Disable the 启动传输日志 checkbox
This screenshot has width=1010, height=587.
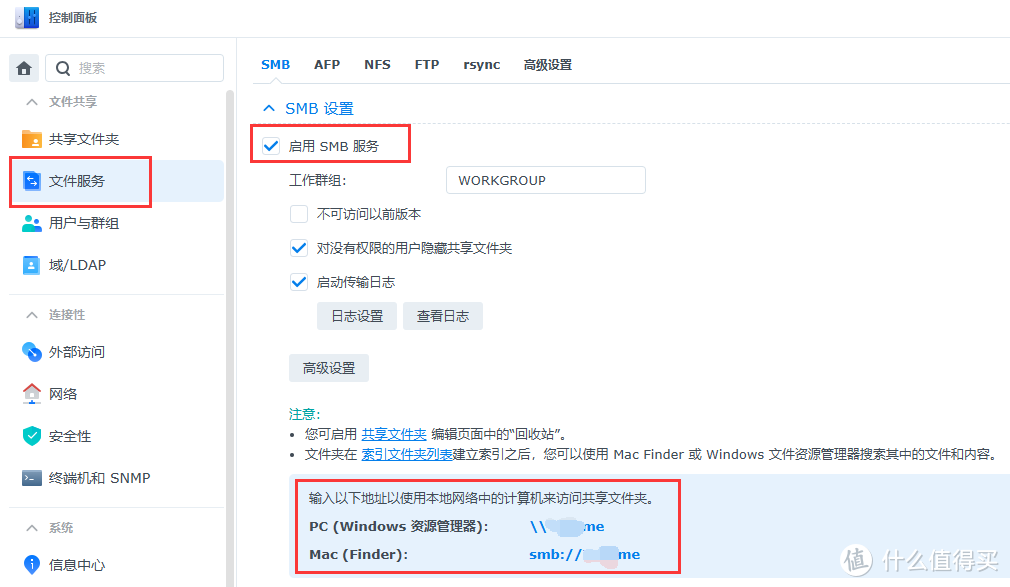click(298, 281)
